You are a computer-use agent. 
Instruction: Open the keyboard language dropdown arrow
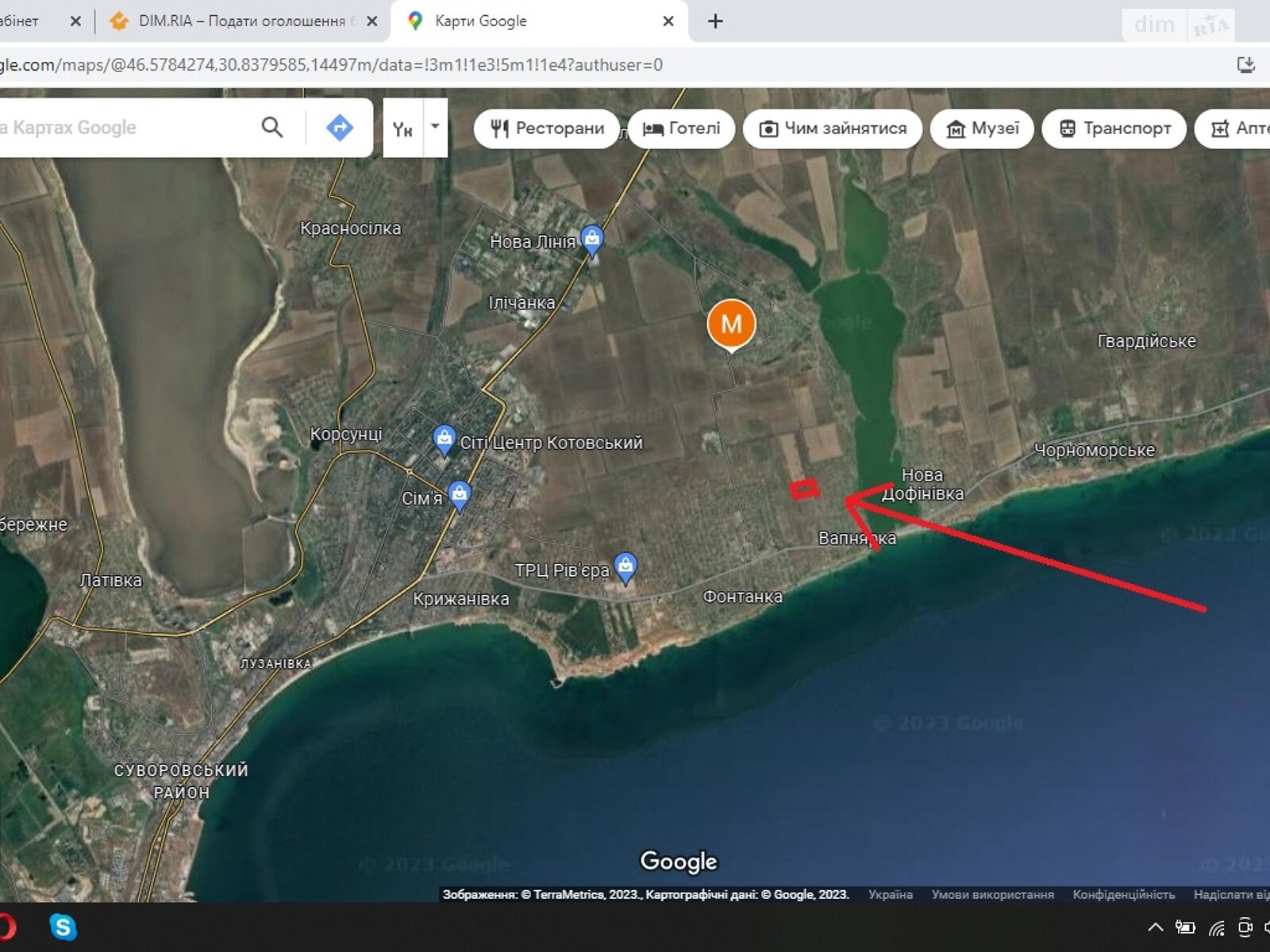(x=435, y=126)
